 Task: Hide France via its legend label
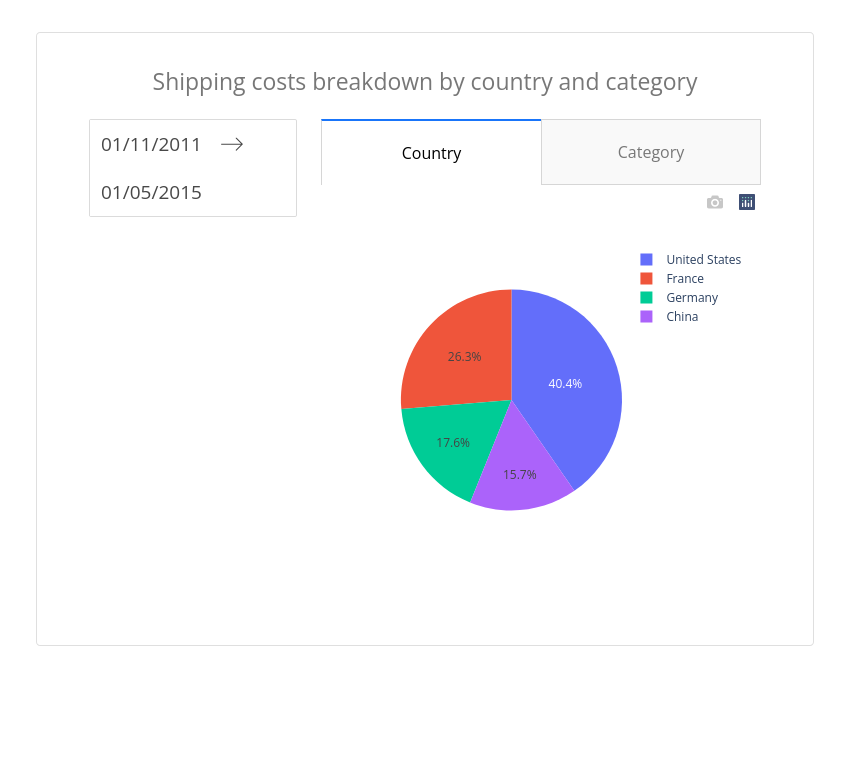pos(685,279)
